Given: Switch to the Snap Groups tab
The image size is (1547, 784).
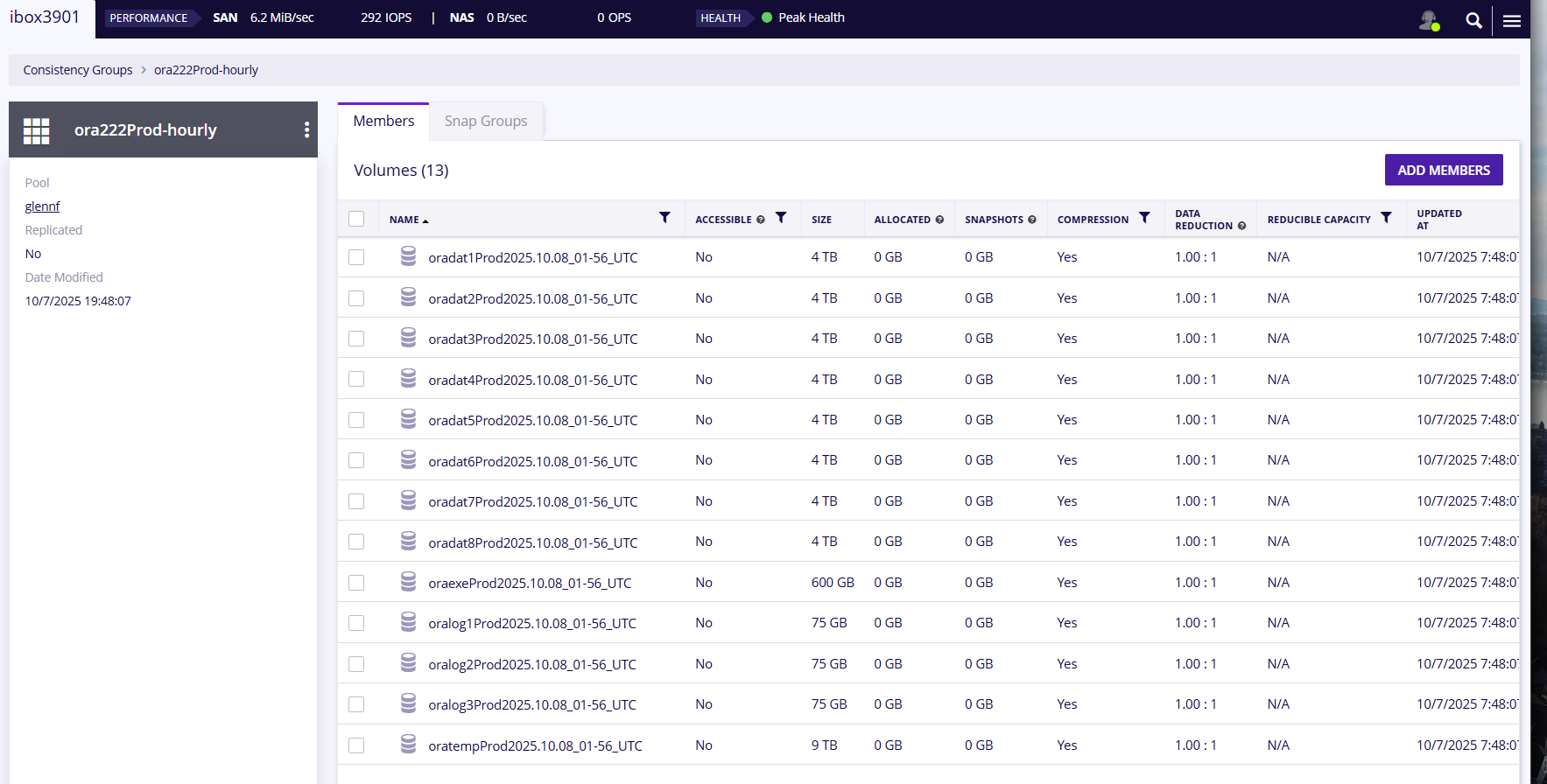Looking at the screenshot, I should coord(486,121).
